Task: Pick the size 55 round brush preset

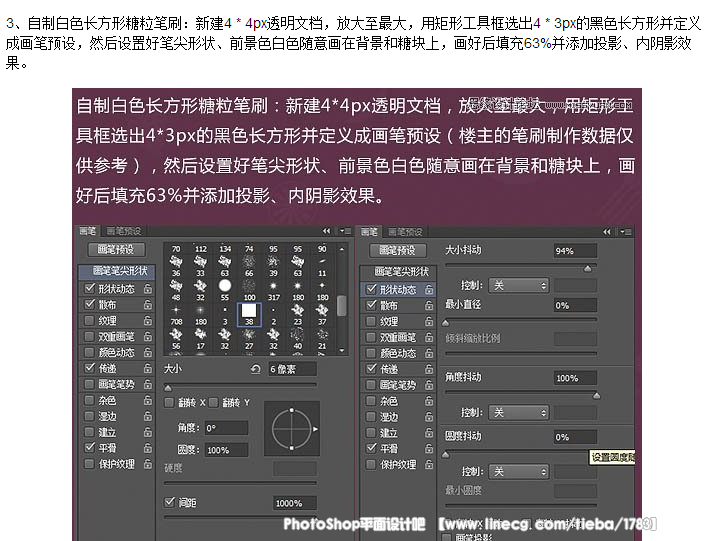Action: [x=225, y=289]
